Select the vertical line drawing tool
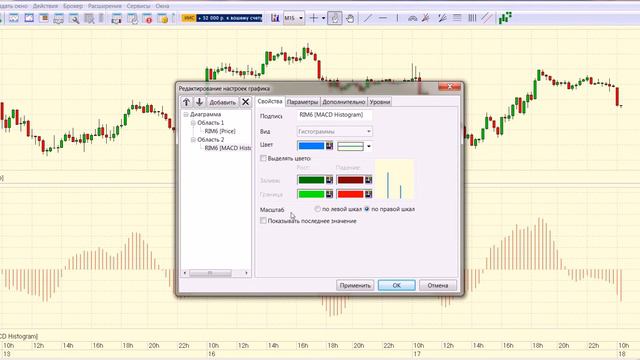The height and width of the screenshot is (360, 640). click(x=397, y=18)
